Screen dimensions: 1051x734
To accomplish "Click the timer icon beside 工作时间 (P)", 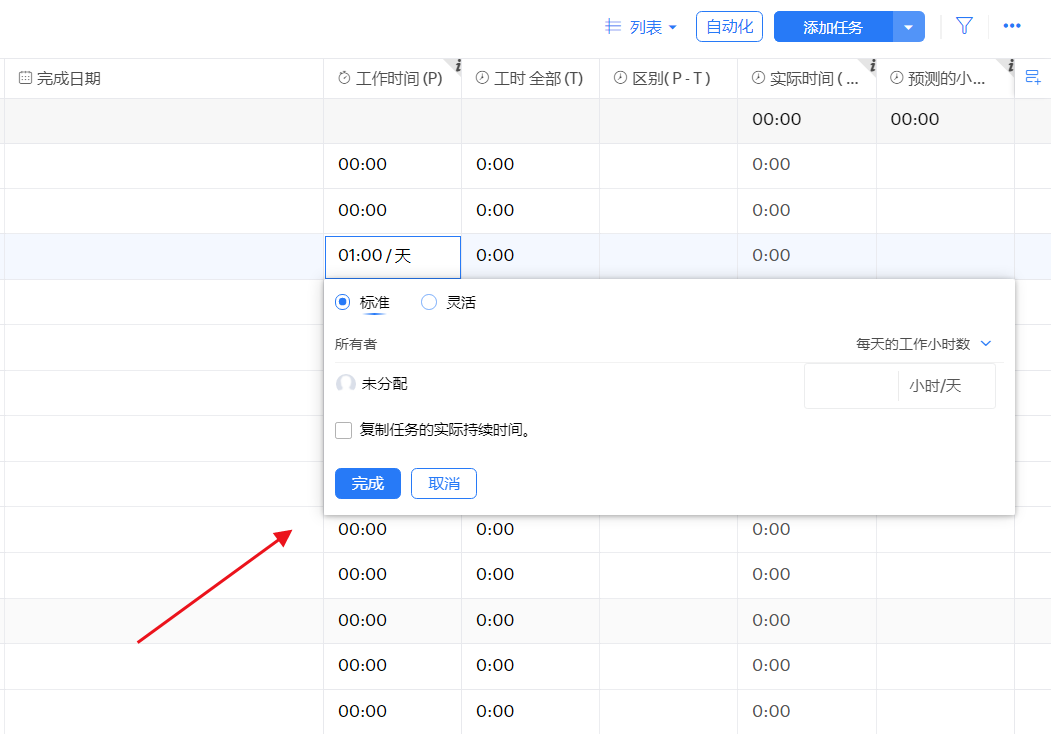I will 344,78.
